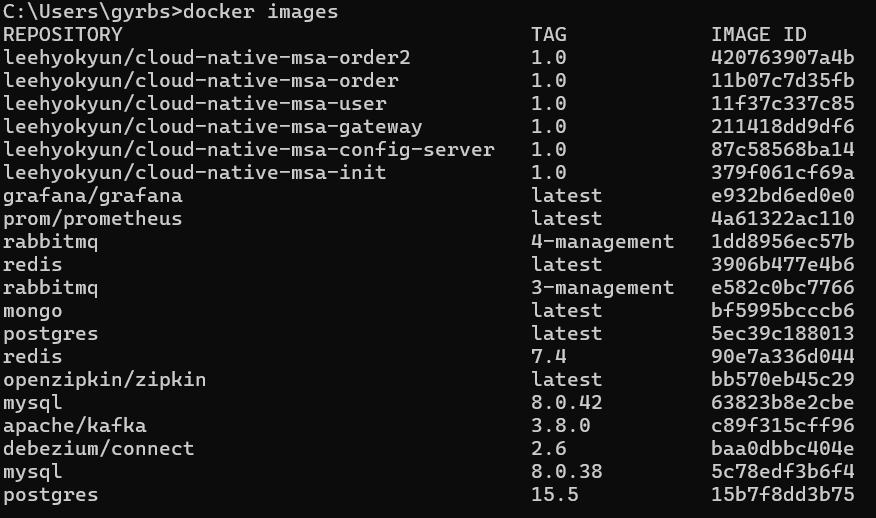Click image ID 420763907a4b
The width and height of the screenshot is (876, 518).
click(783, 58)
